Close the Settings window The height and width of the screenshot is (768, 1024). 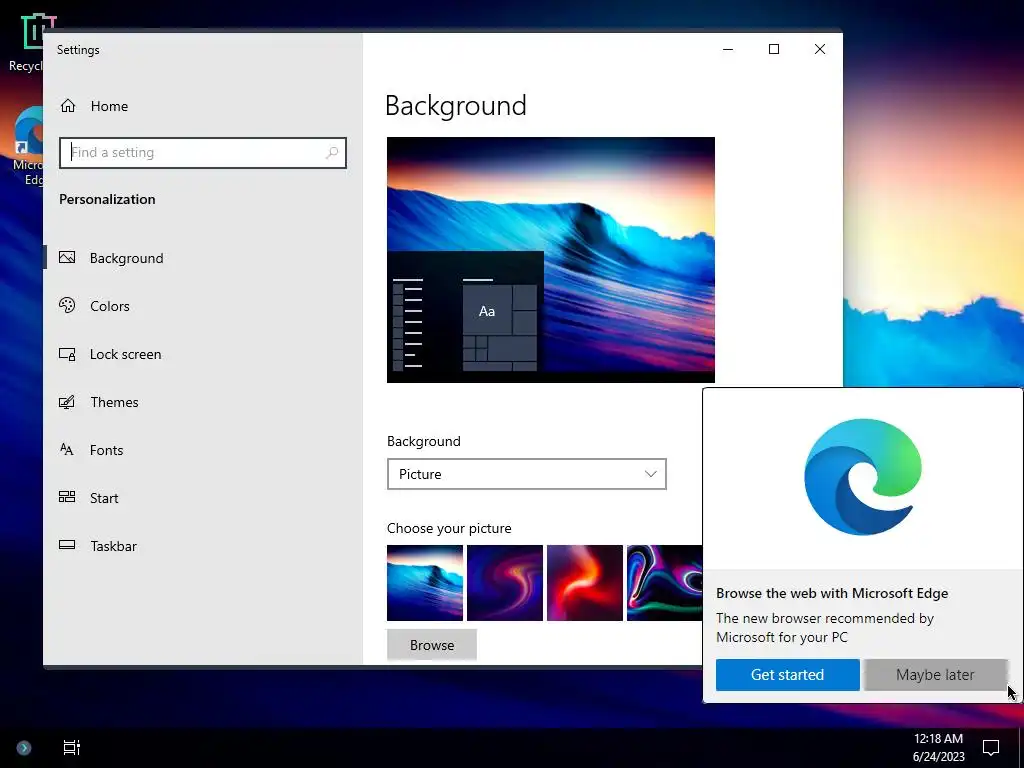tap(820, 49)
